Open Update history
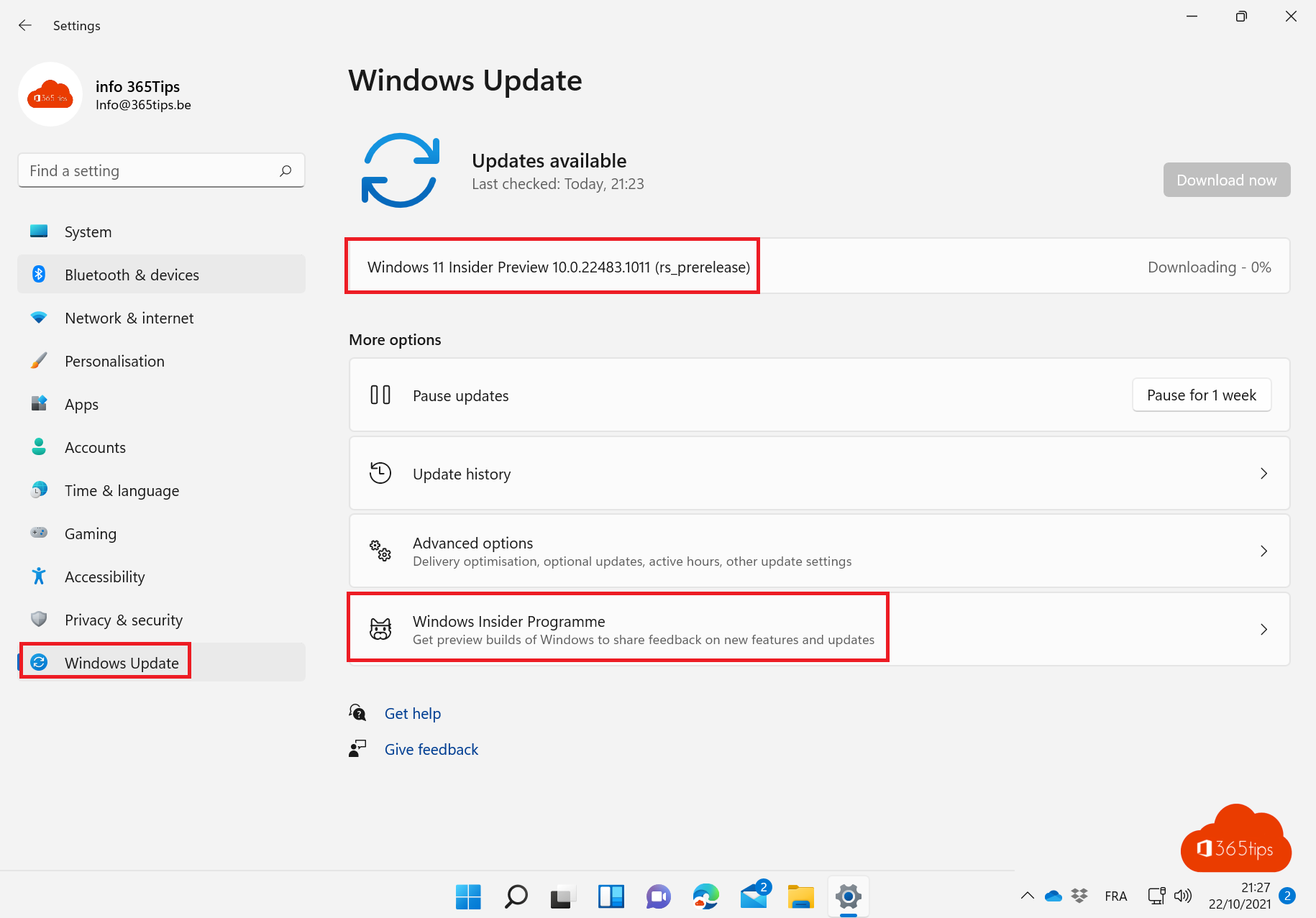The image size is (1316, 918). [x=819, y=473]
